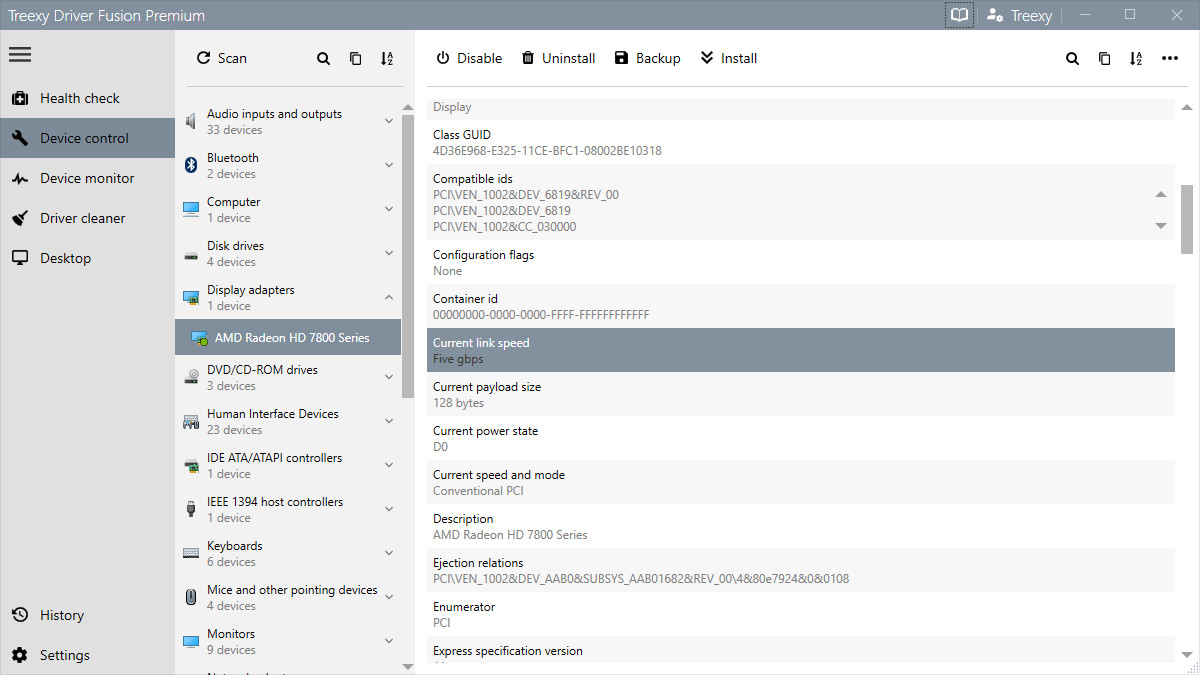Sort the device properties list

(1135, 59)
